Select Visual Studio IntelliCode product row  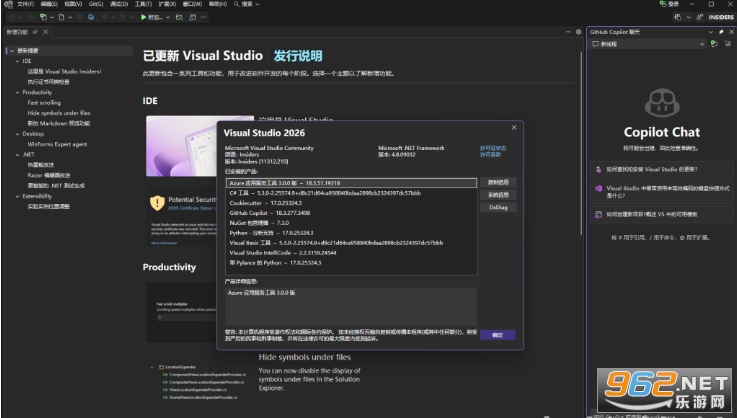click(x=351, y=253)
